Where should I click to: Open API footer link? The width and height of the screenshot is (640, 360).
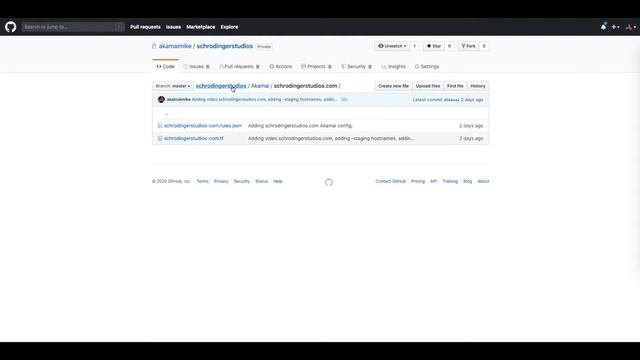click(x=433, y=181)
